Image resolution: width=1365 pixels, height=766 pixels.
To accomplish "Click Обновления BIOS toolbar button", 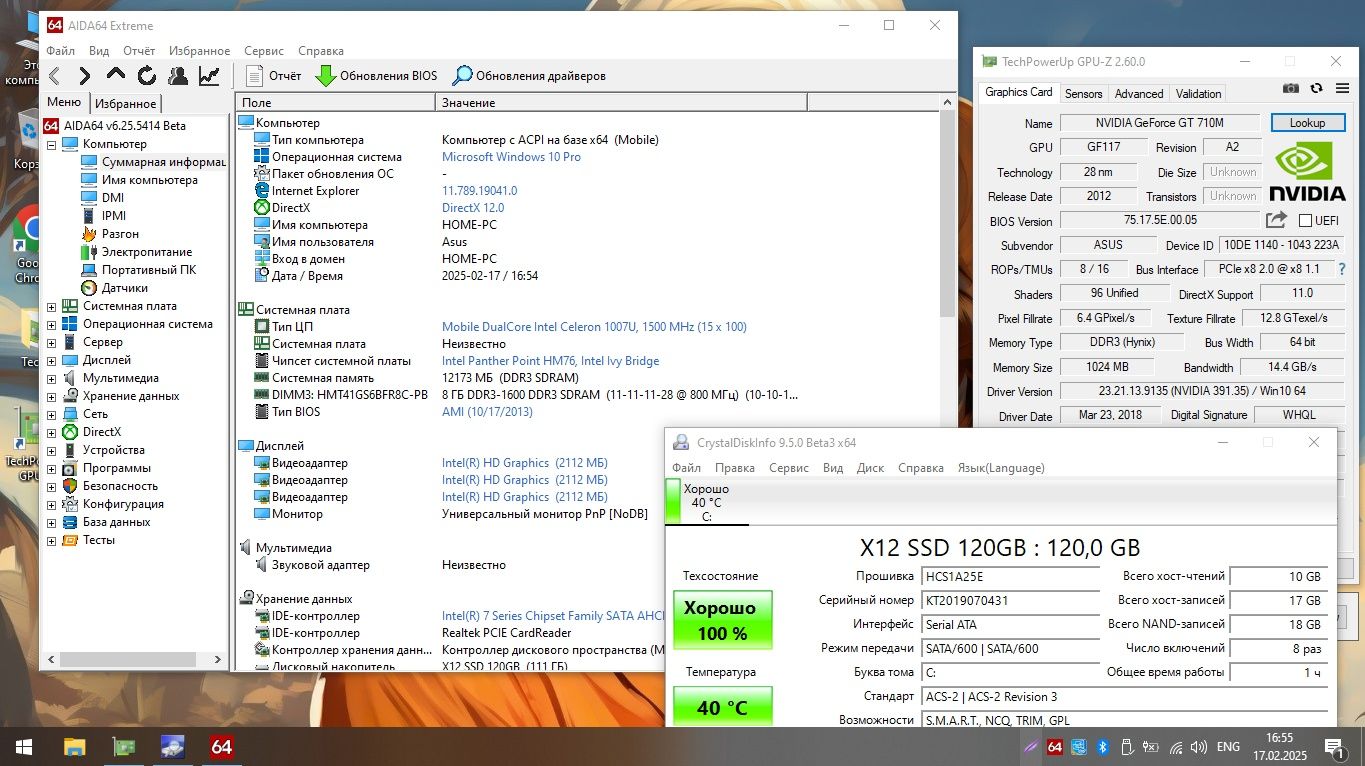I will (376, 76).
